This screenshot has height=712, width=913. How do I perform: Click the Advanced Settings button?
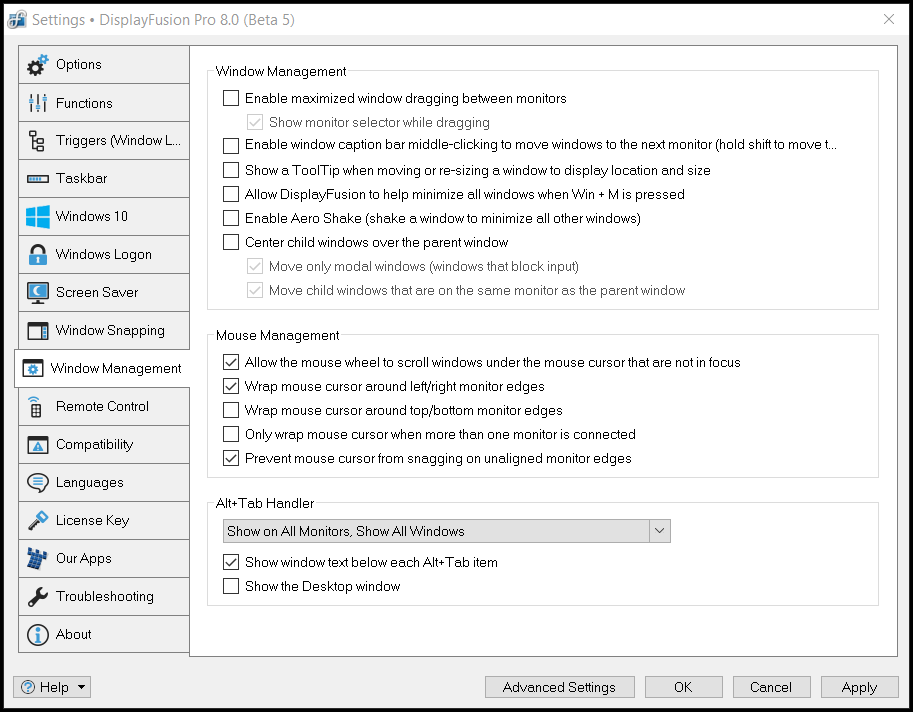(x=559, y=687)
